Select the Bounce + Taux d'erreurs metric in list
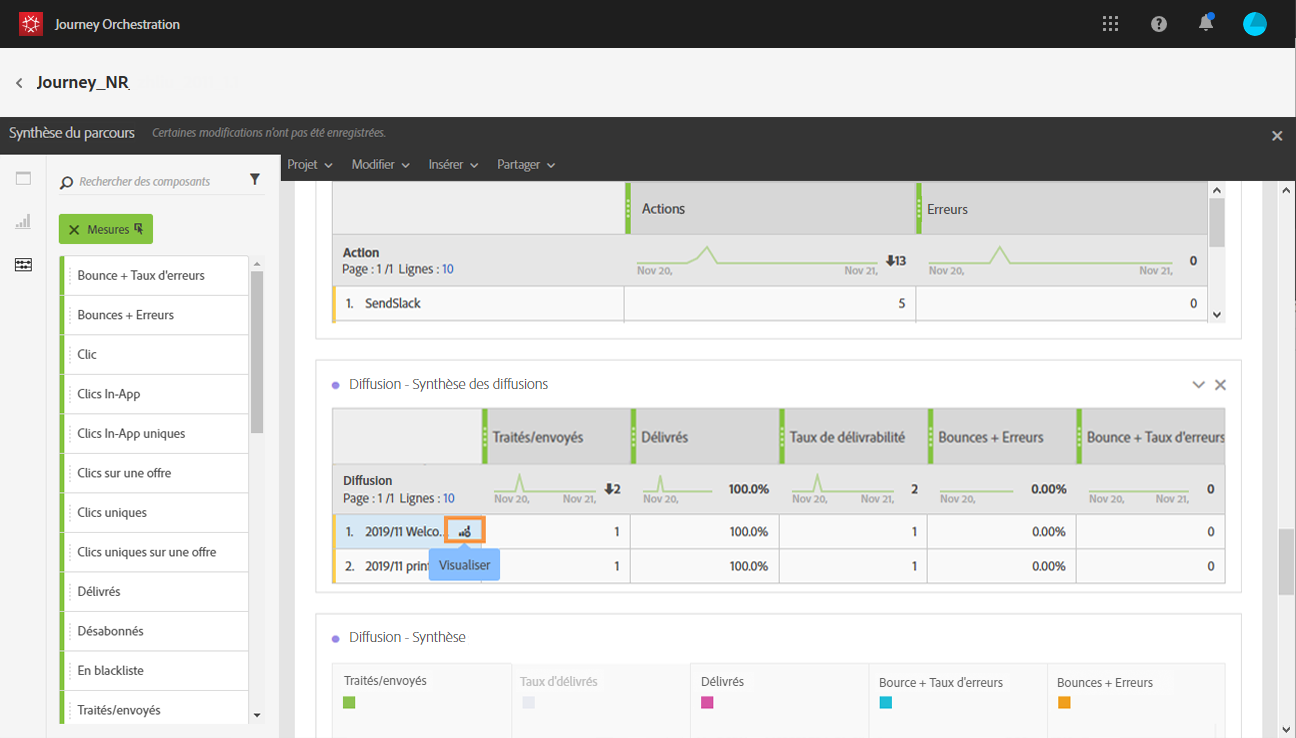Image resolution: width=1296 pixels, height=738 pixels. tap(154, 275)
